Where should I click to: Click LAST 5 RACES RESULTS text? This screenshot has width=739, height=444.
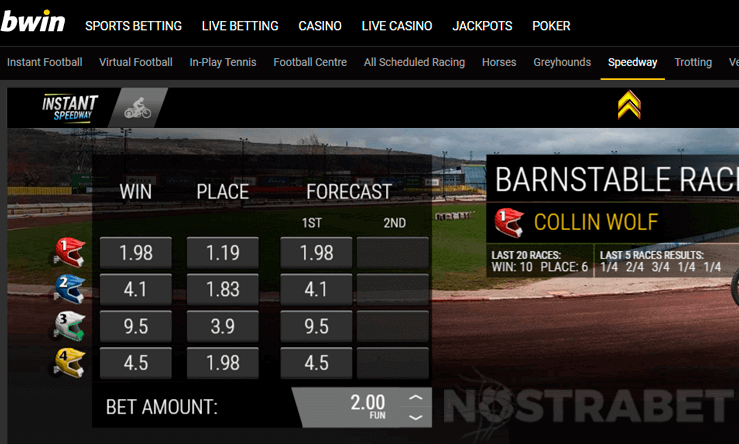tap(660, 261)
